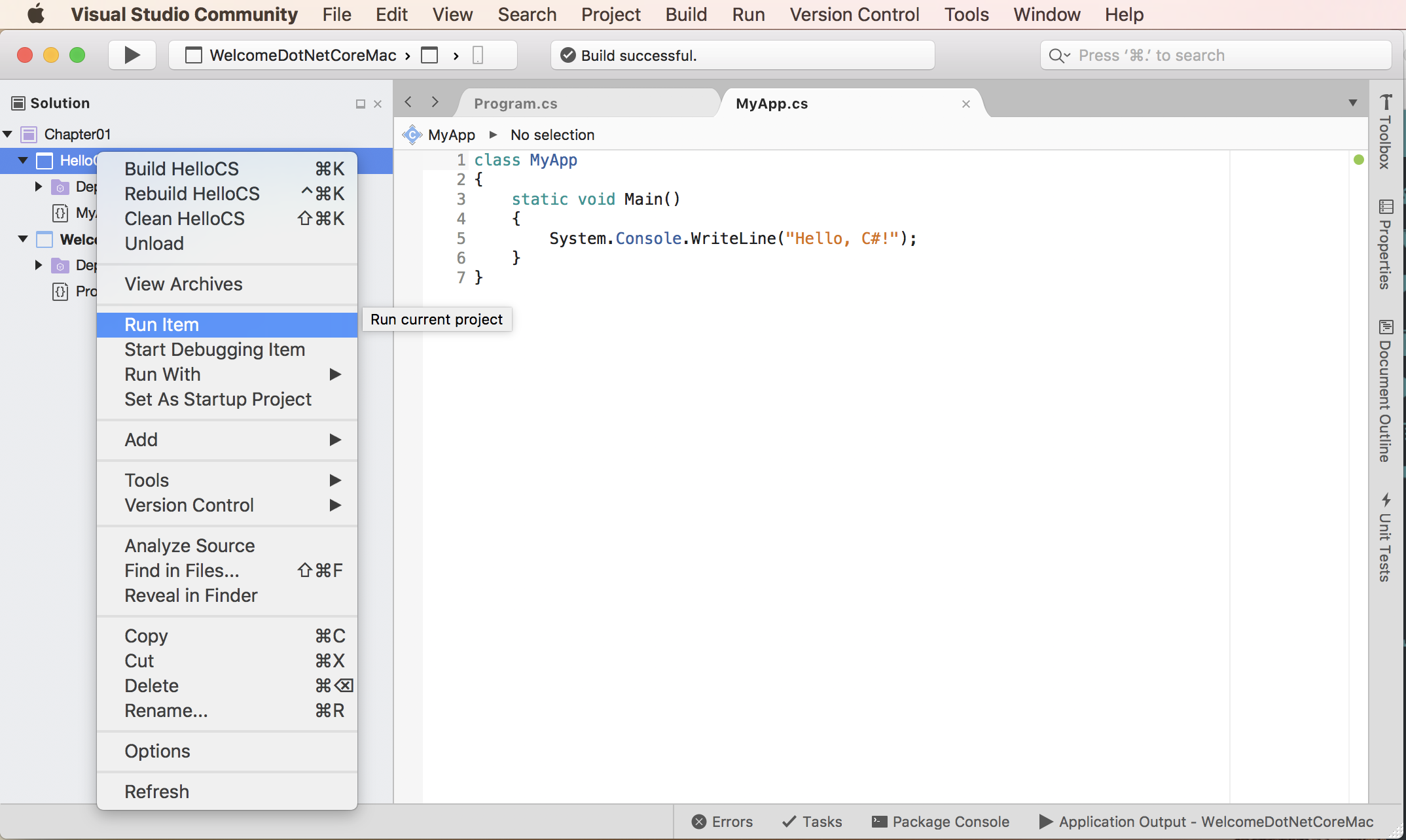Toggle autohide on the Solution pad
This screenshot has height=840, width=1406.
click(360, 104)
